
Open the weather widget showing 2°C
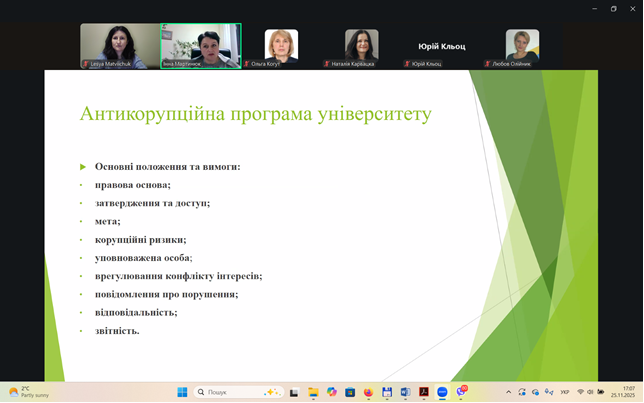28,392
